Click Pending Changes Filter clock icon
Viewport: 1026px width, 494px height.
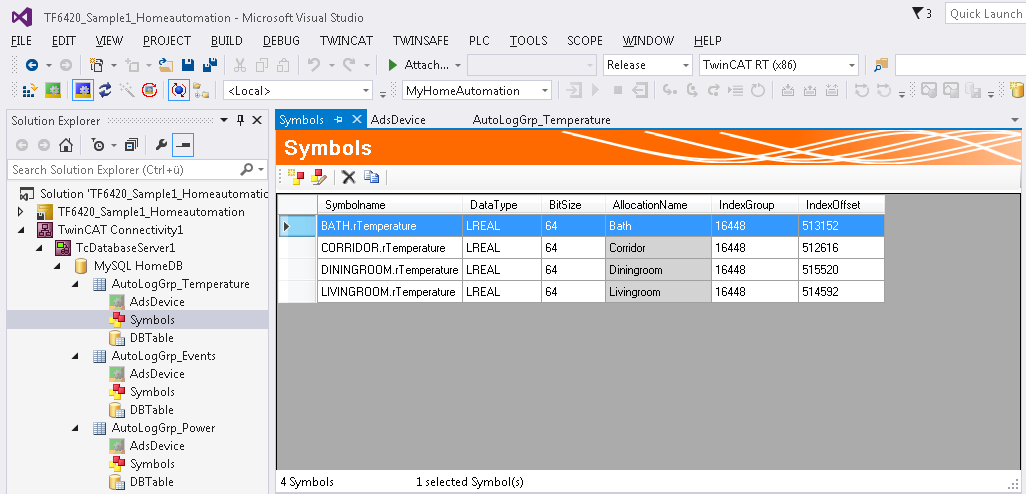(x=98, y=145)
